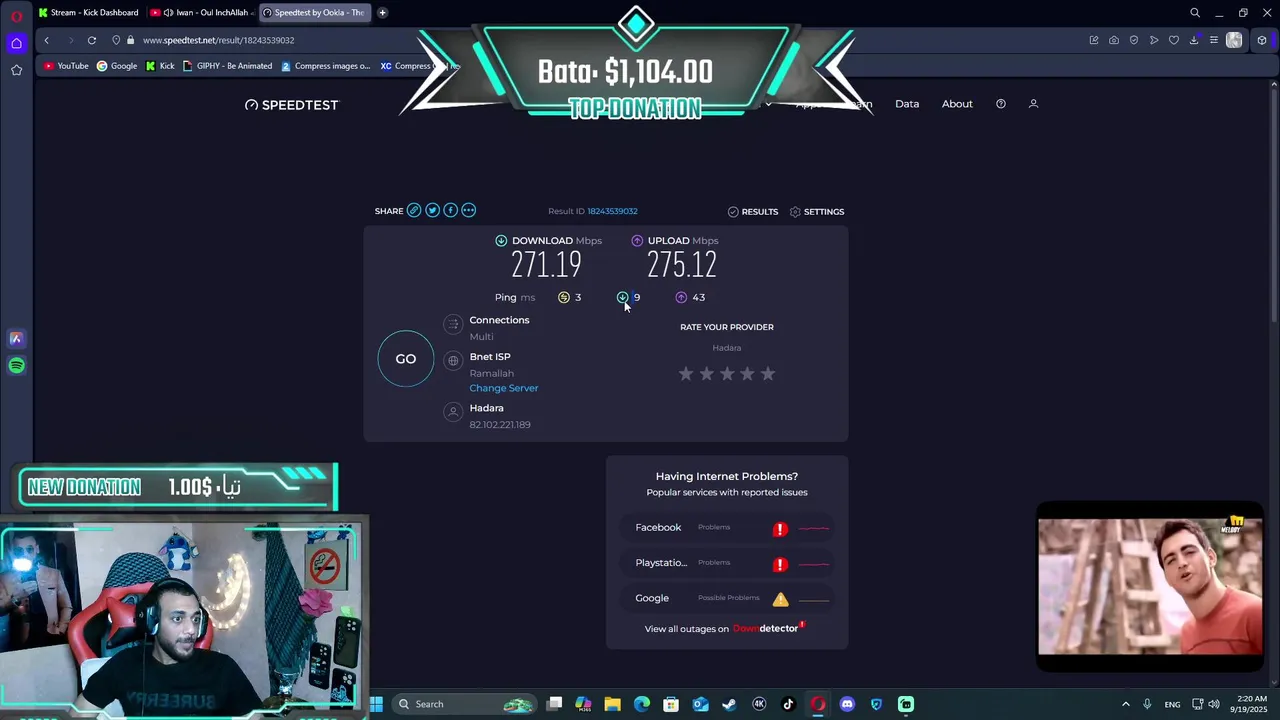The width and height of the screenshot is (1280, 720).
Task: Click the browser profile avatar
Action: pos(1234,40)
